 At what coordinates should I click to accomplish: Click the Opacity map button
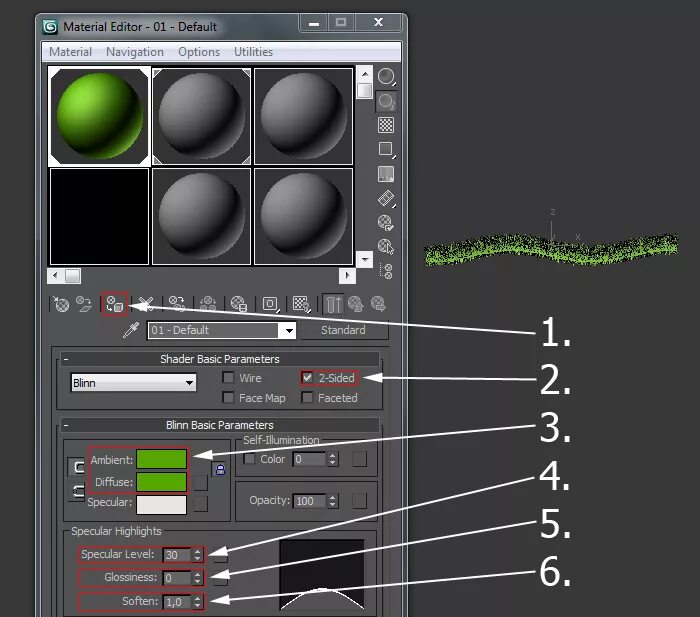click(359, 501)
